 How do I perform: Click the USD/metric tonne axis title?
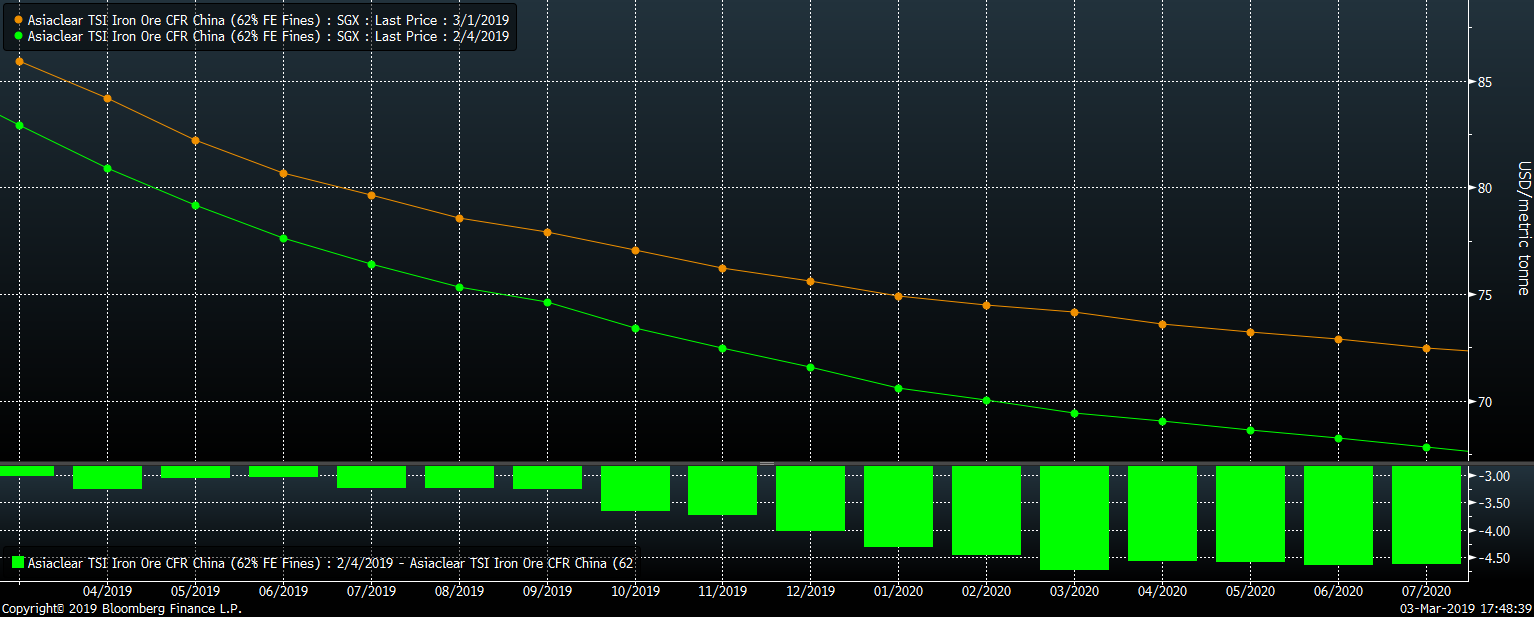(1523, 228)
